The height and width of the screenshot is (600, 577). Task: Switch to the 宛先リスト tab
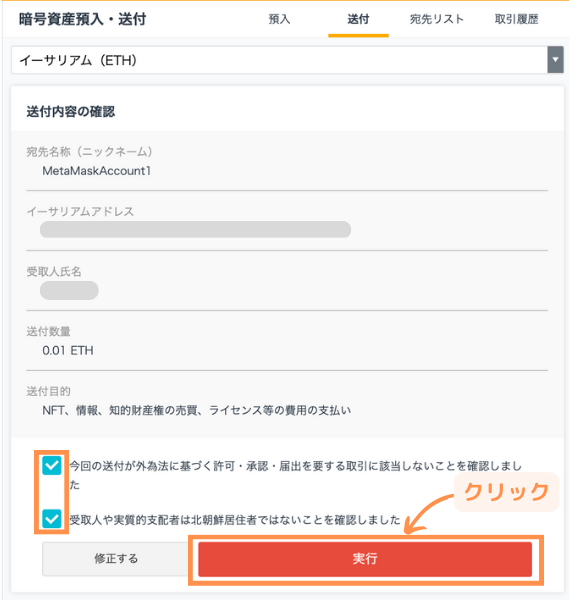(437, 19)
